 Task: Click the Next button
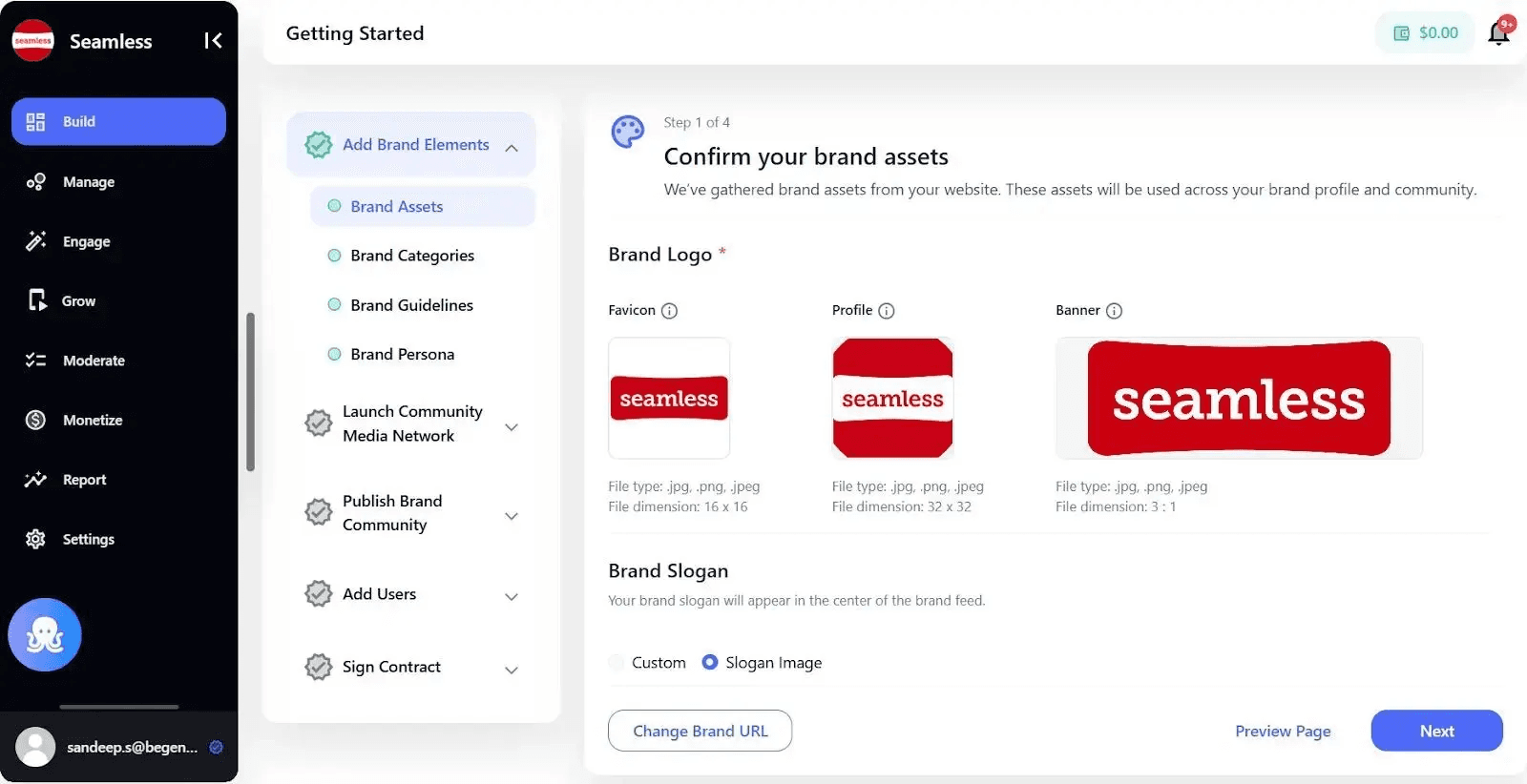pyautogui.click(x=1436, y=732)
